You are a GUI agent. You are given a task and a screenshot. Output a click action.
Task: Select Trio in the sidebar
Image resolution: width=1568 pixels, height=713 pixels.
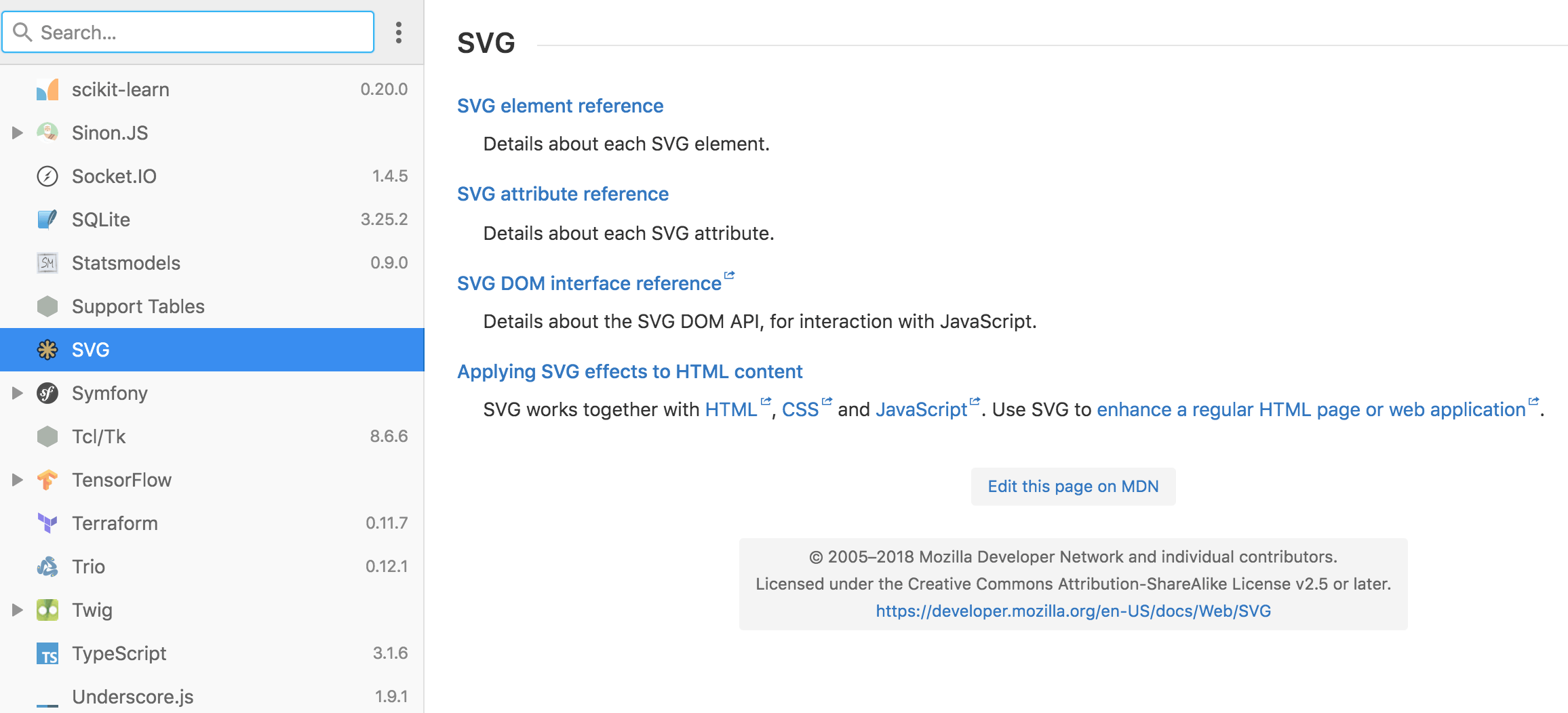(x=212, y=567)
